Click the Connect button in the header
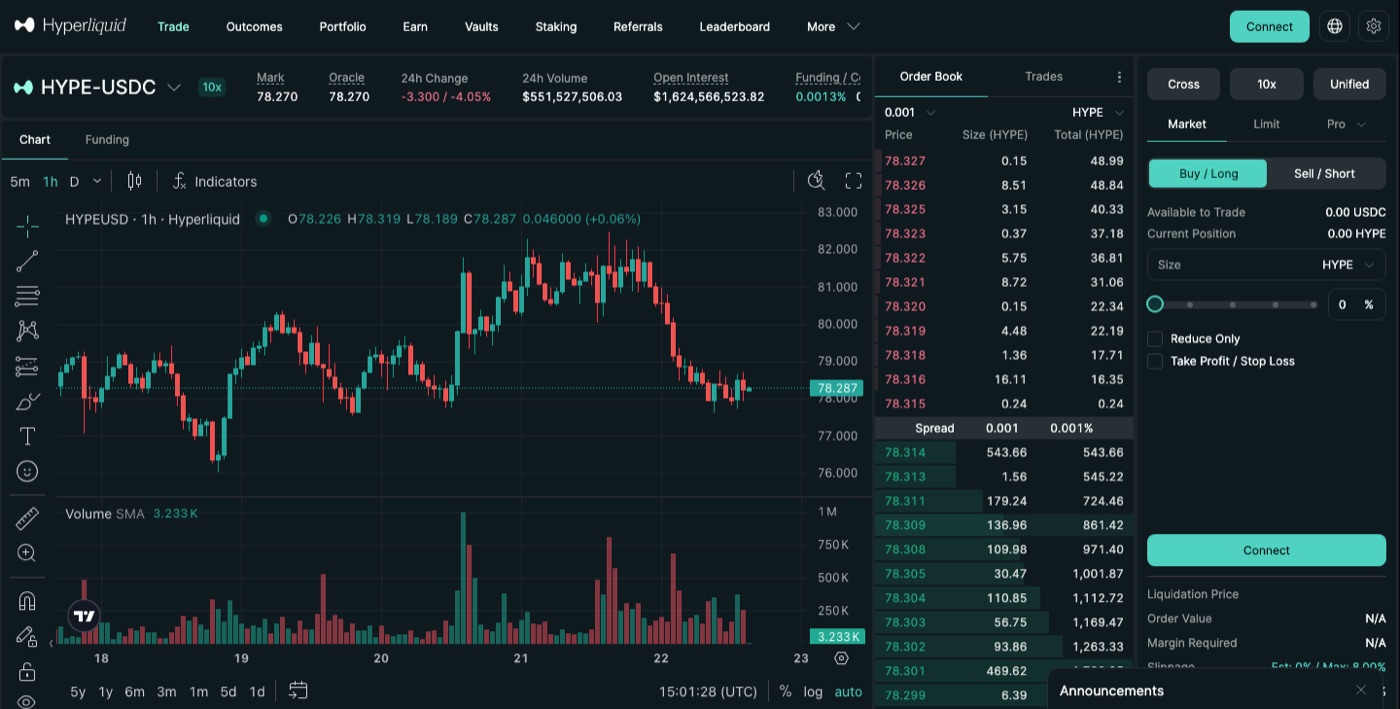Viewport: 1400px width, 709px height. point(1269,27)
